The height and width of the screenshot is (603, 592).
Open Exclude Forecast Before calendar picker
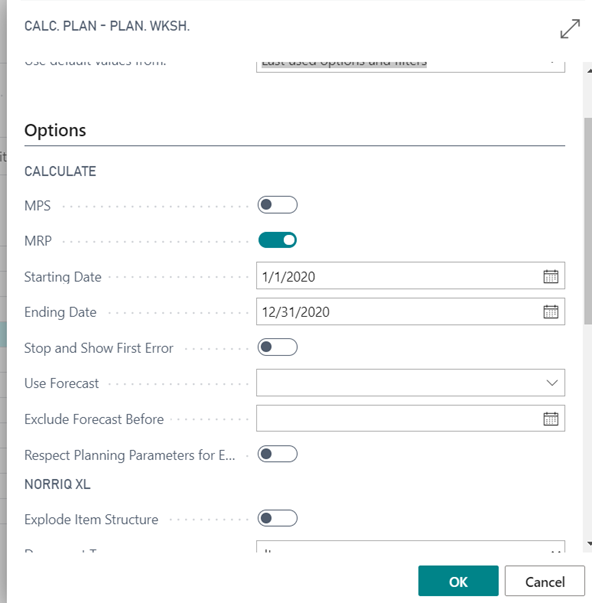pos(550,418)
